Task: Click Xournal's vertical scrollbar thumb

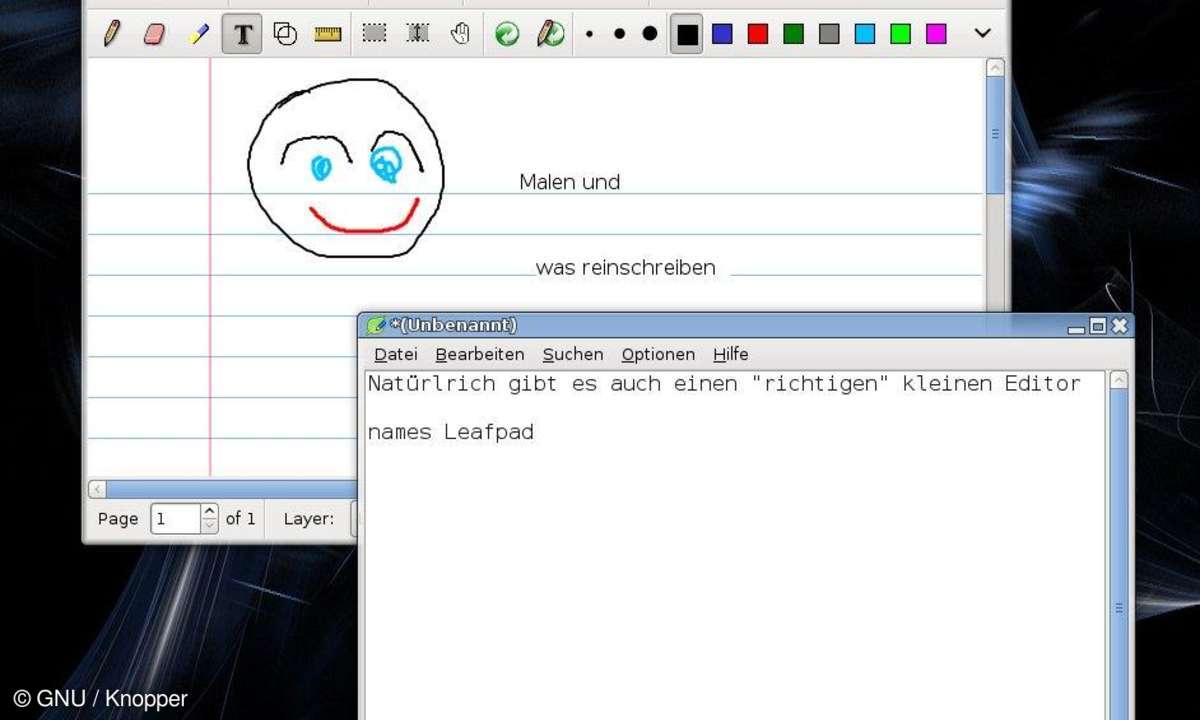Action: click(995, 135)
